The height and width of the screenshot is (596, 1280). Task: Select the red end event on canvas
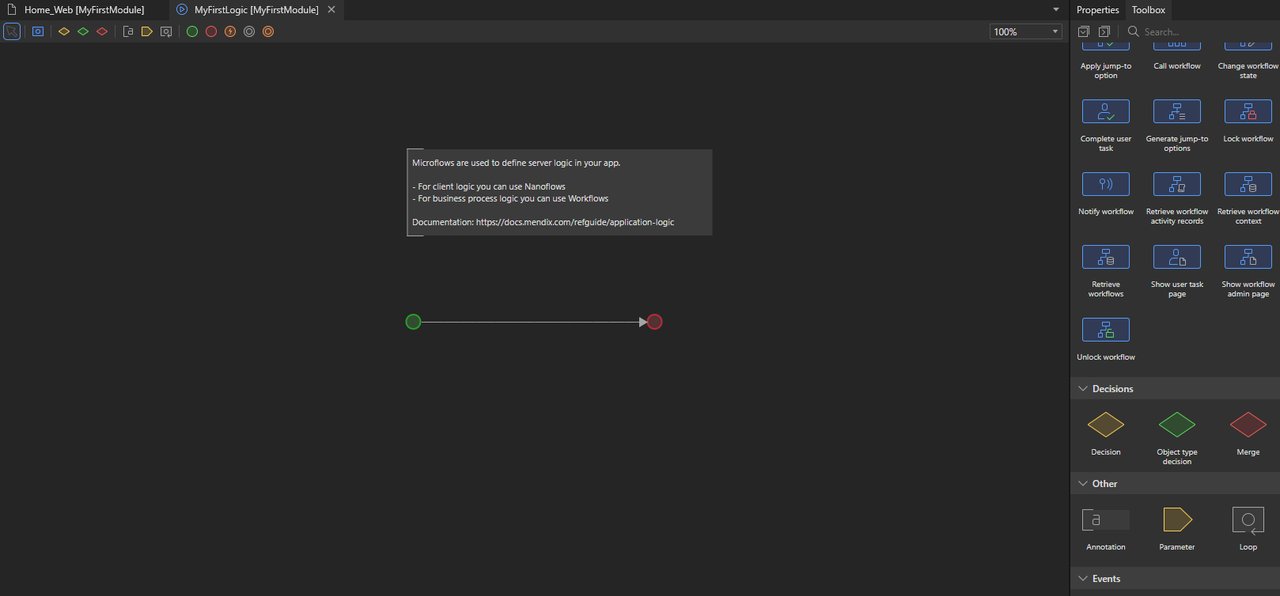coord(654,322)
